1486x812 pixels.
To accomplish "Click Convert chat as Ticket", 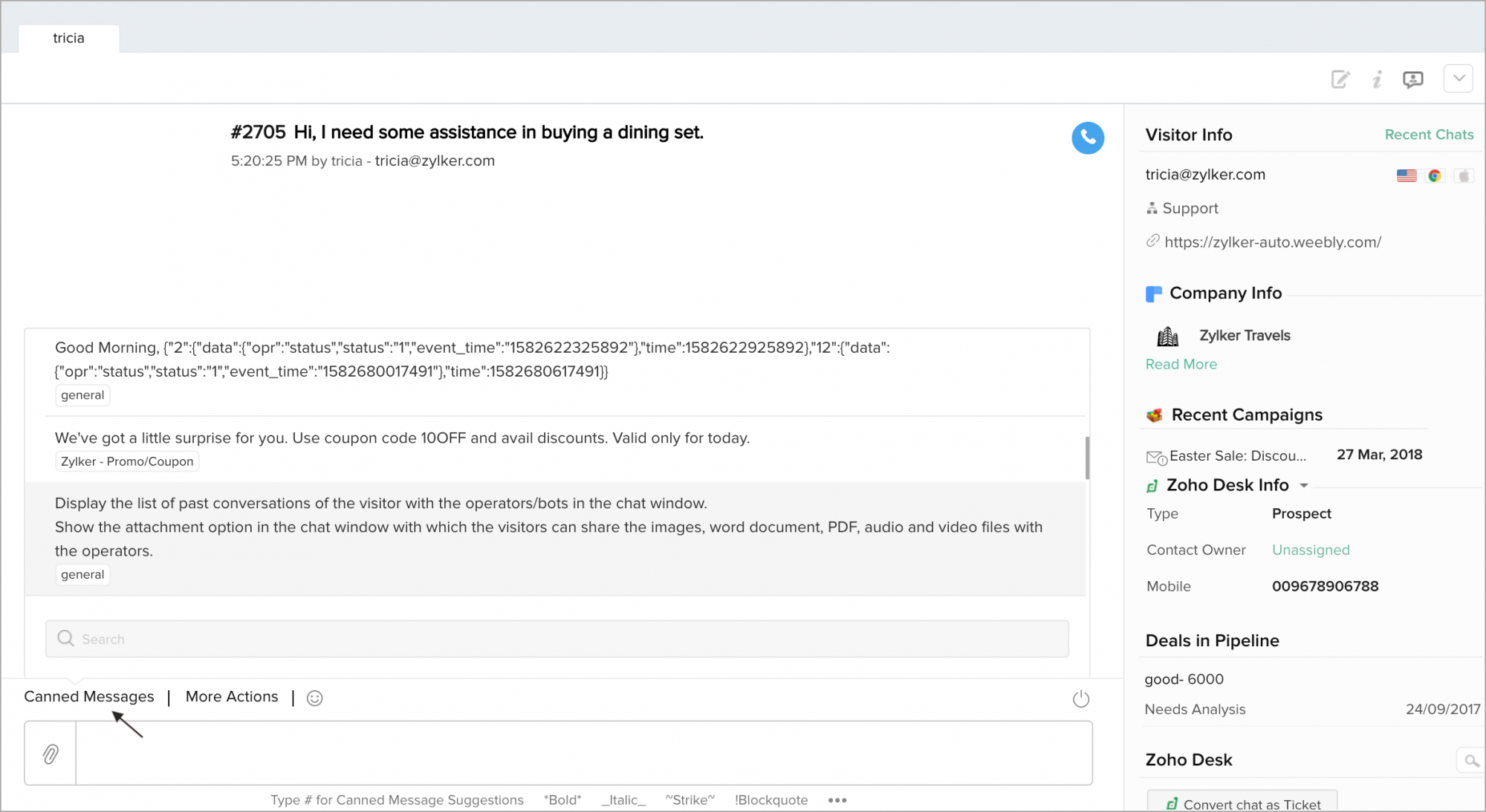I will pyautogui.click(x=1242, y=804).
